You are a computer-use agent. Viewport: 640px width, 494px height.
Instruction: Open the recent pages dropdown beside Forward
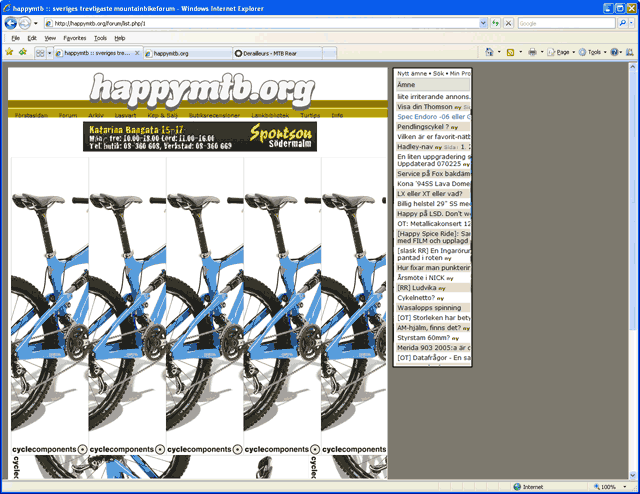tap(36, 23)
